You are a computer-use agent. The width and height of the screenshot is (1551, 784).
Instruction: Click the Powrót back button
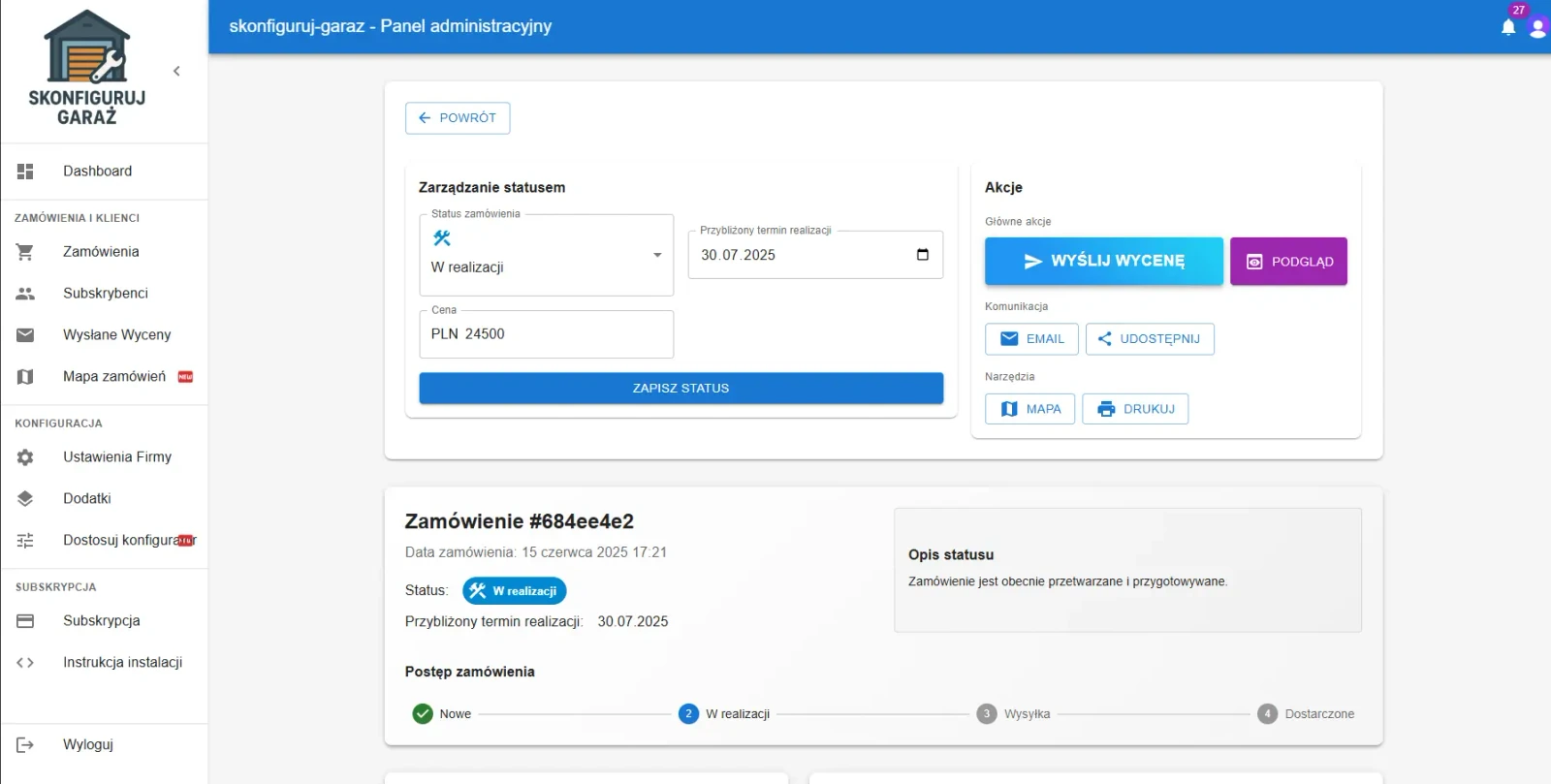click(x=458, y=118)
